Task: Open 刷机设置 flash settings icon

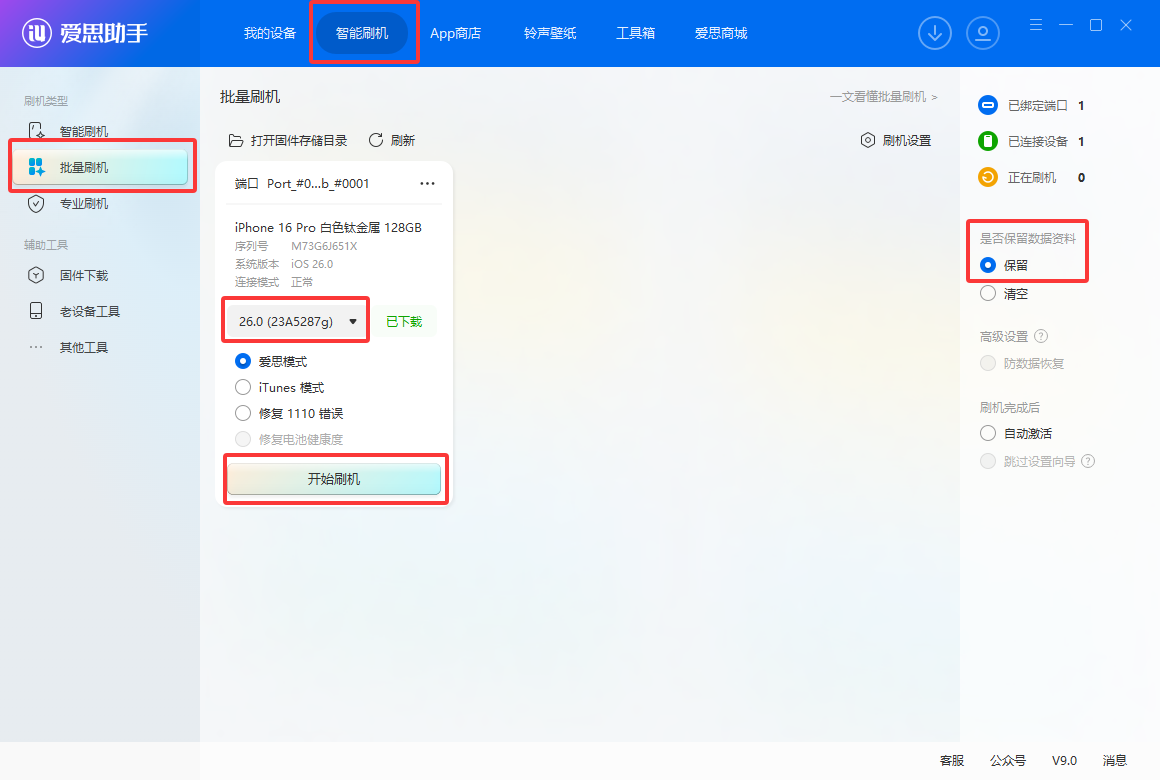Action: 868,140
